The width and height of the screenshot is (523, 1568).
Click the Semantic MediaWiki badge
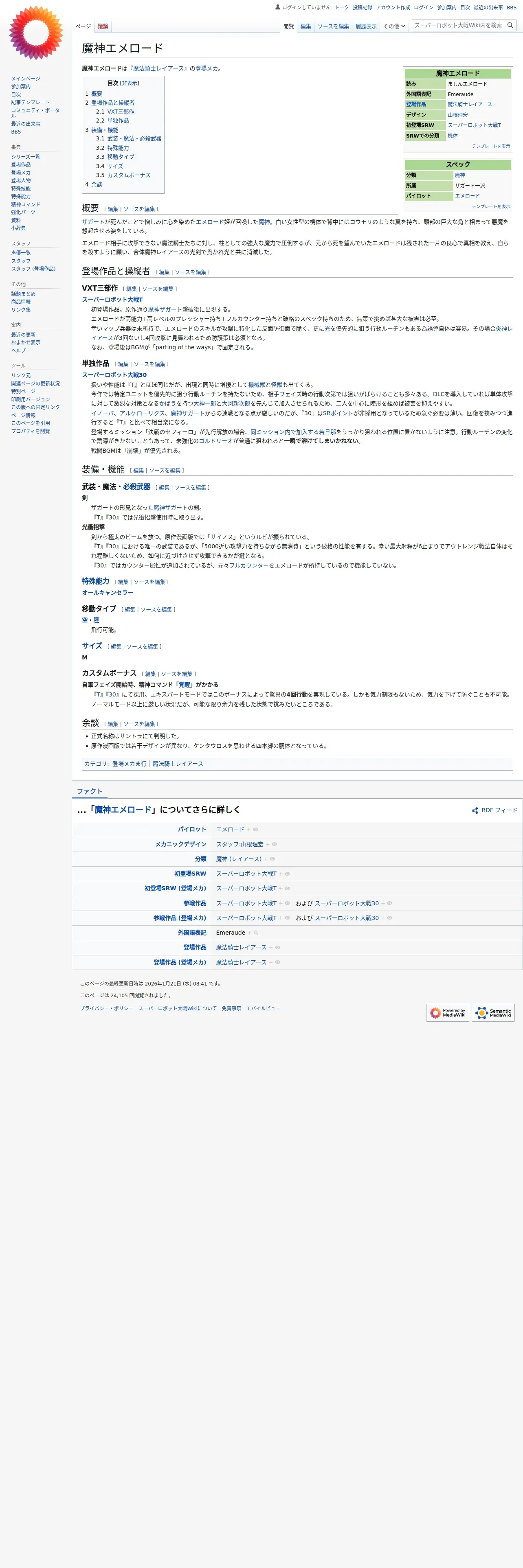[493, 1012]
